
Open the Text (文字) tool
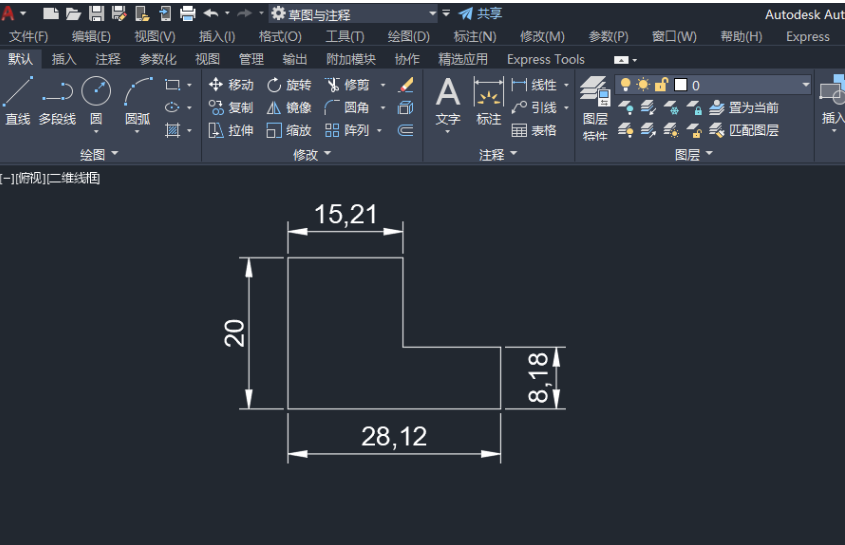click(448, 101)
